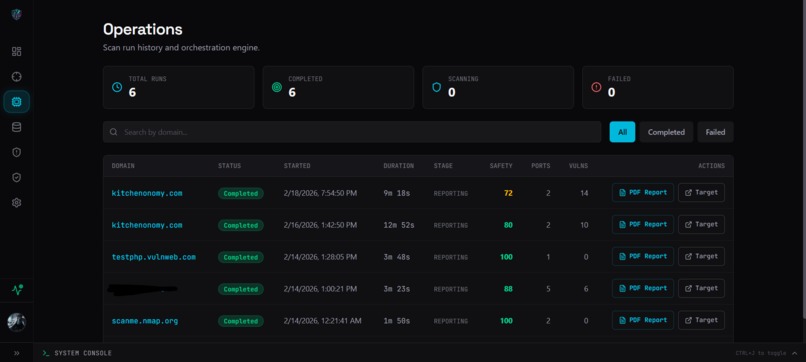This screenshot has width=806, height=362.
Task: Click the DOMAIN column header
Action: pos(123,166)
